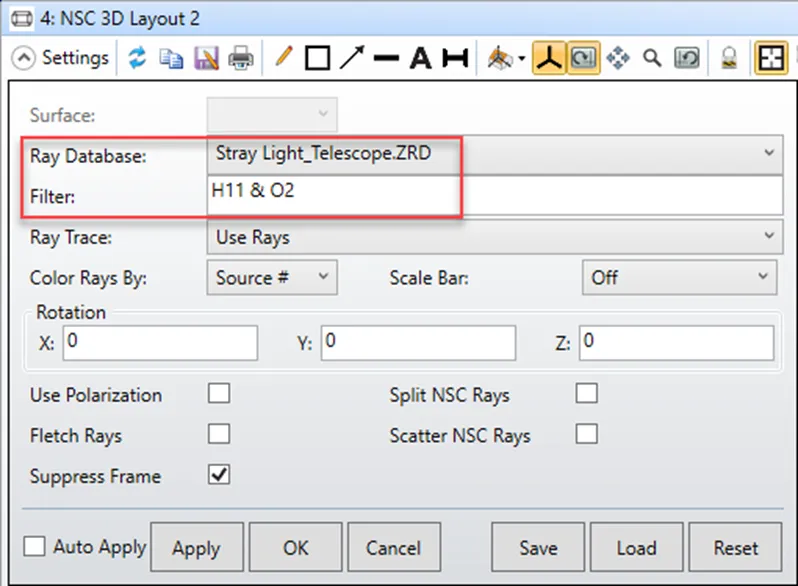798x586 pixels.
Task: Click the refresh/update icon in toolbar
Action: [138, 58]
